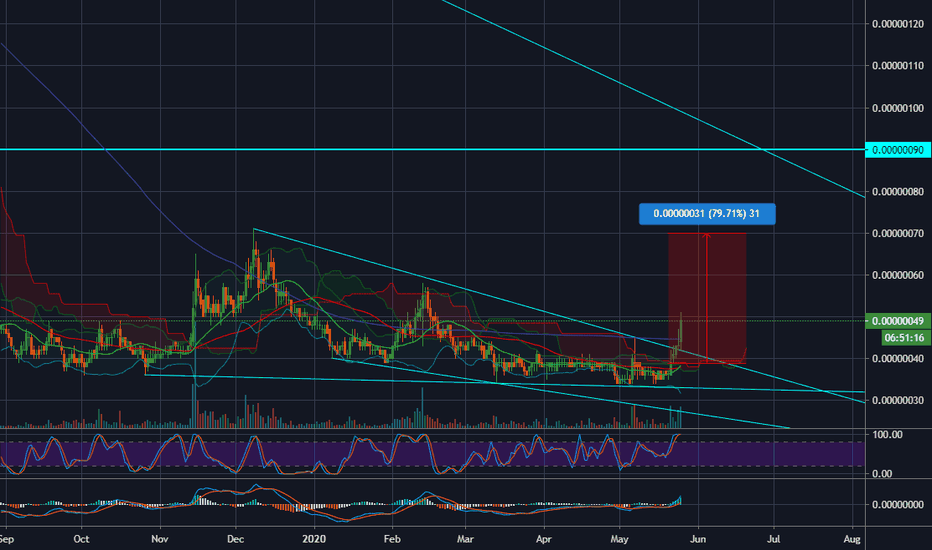
Task: Click the Nov label on time axis
Action: [160, 539]
